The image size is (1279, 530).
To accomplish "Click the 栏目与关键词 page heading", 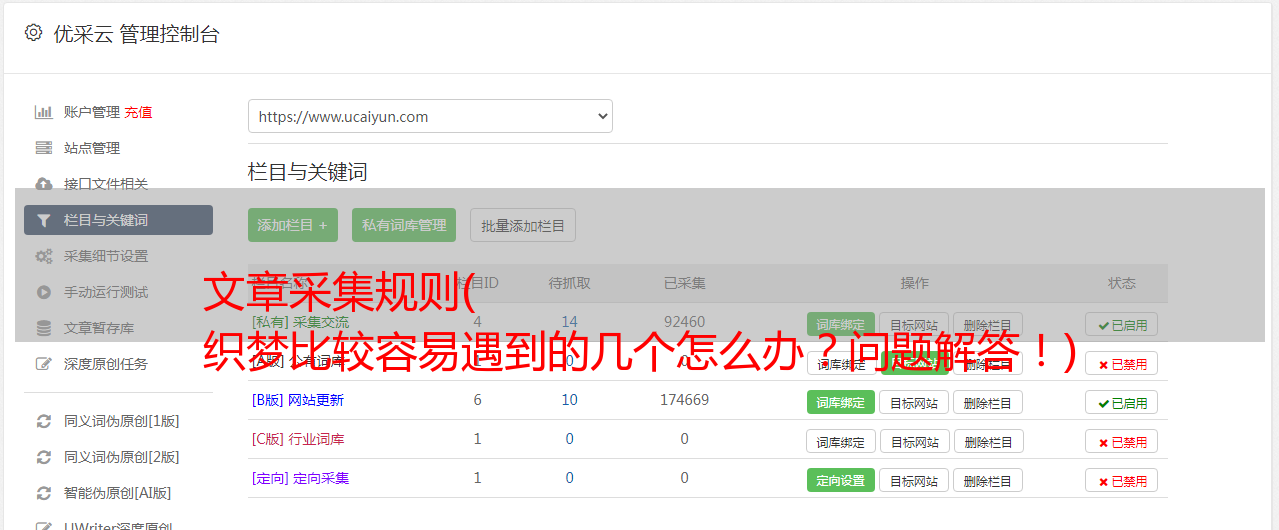I will (308, 172).
